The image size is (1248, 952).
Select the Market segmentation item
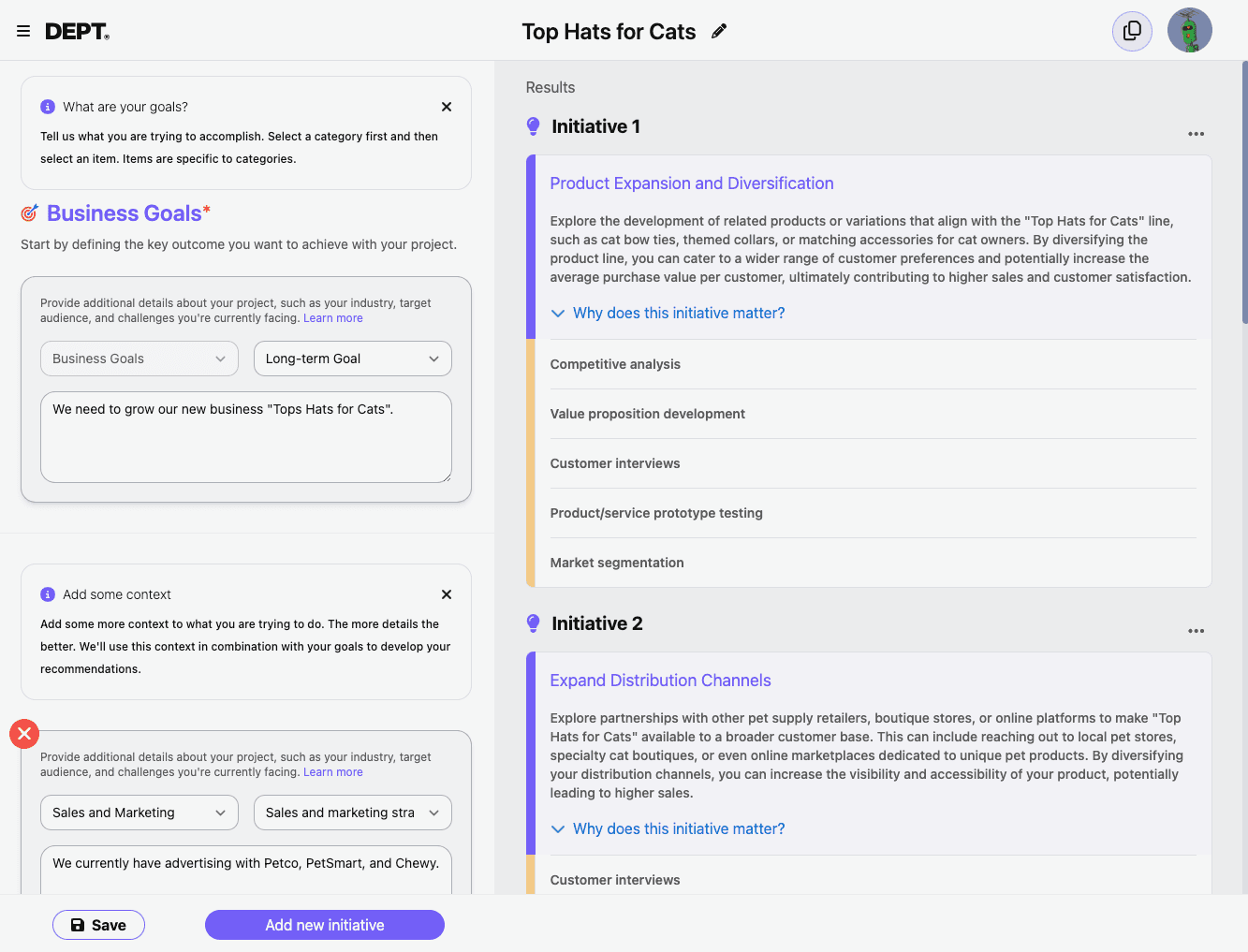tap(617, 563)
